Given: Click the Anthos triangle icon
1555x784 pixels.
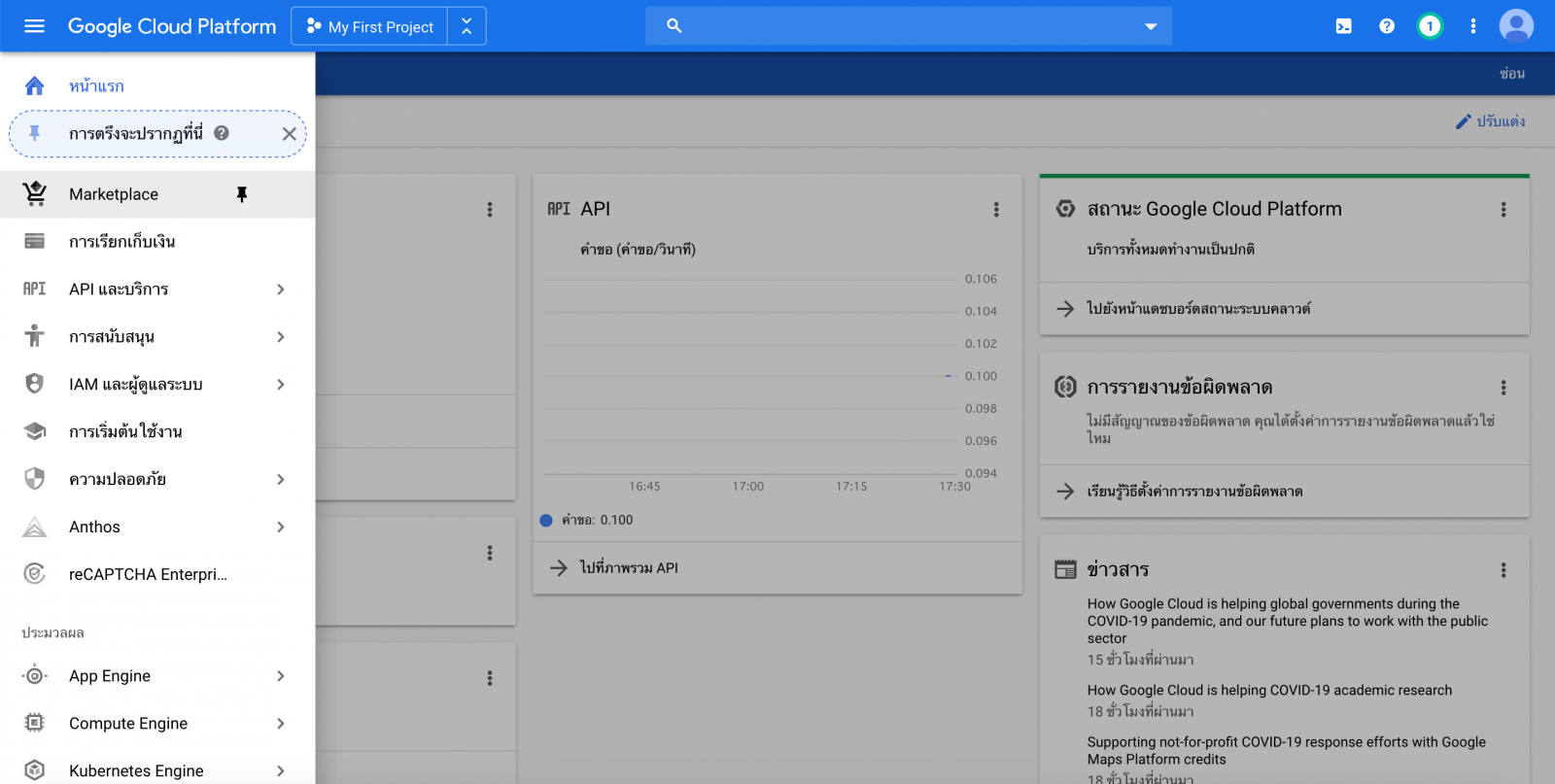Looking at the screenshot, I should 34,527.
